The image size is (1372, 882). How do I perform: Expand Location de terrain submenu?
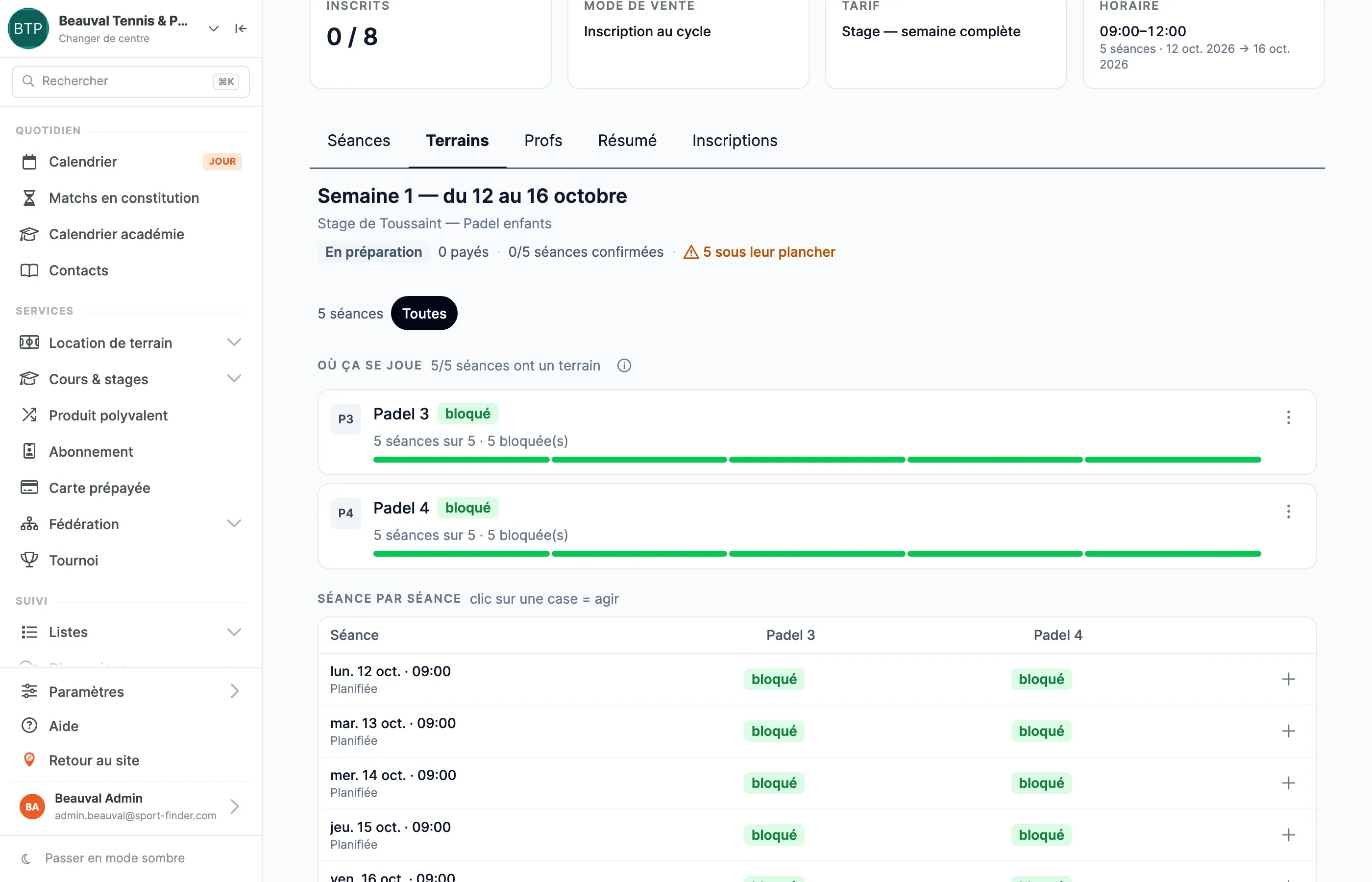tap(234, 343)
